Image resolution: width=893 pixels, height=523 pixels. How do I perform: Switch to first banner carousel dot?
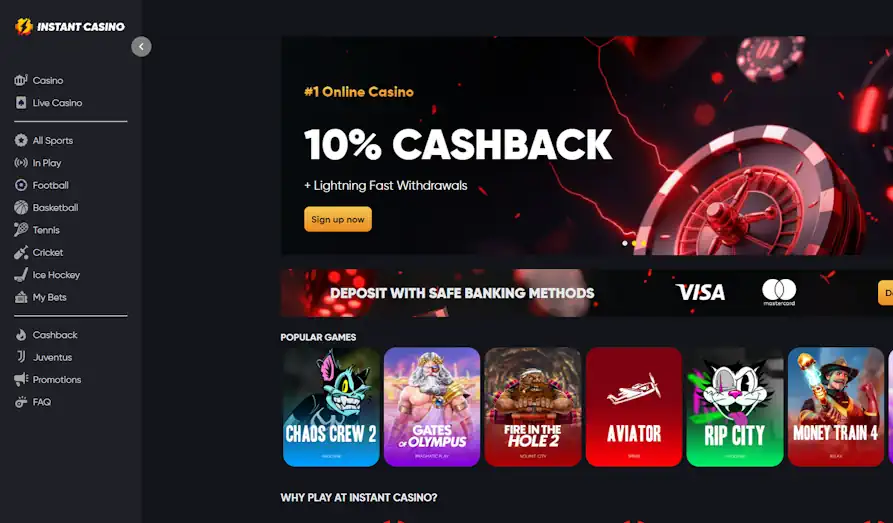tap(625, 243)
